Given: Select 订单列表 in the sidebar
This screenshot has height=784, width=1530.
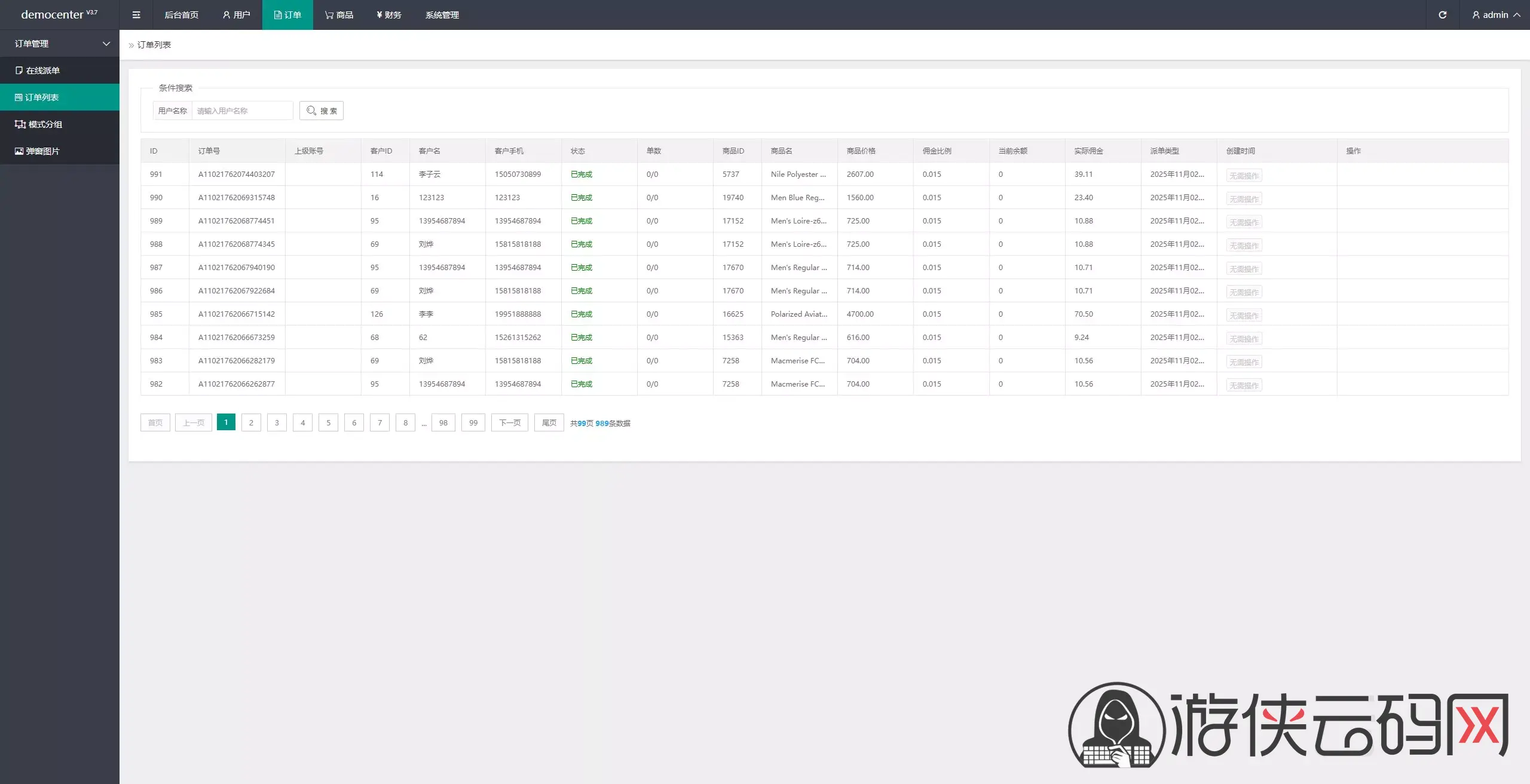Looking at the screenshot, I should [x=42, y=97].
